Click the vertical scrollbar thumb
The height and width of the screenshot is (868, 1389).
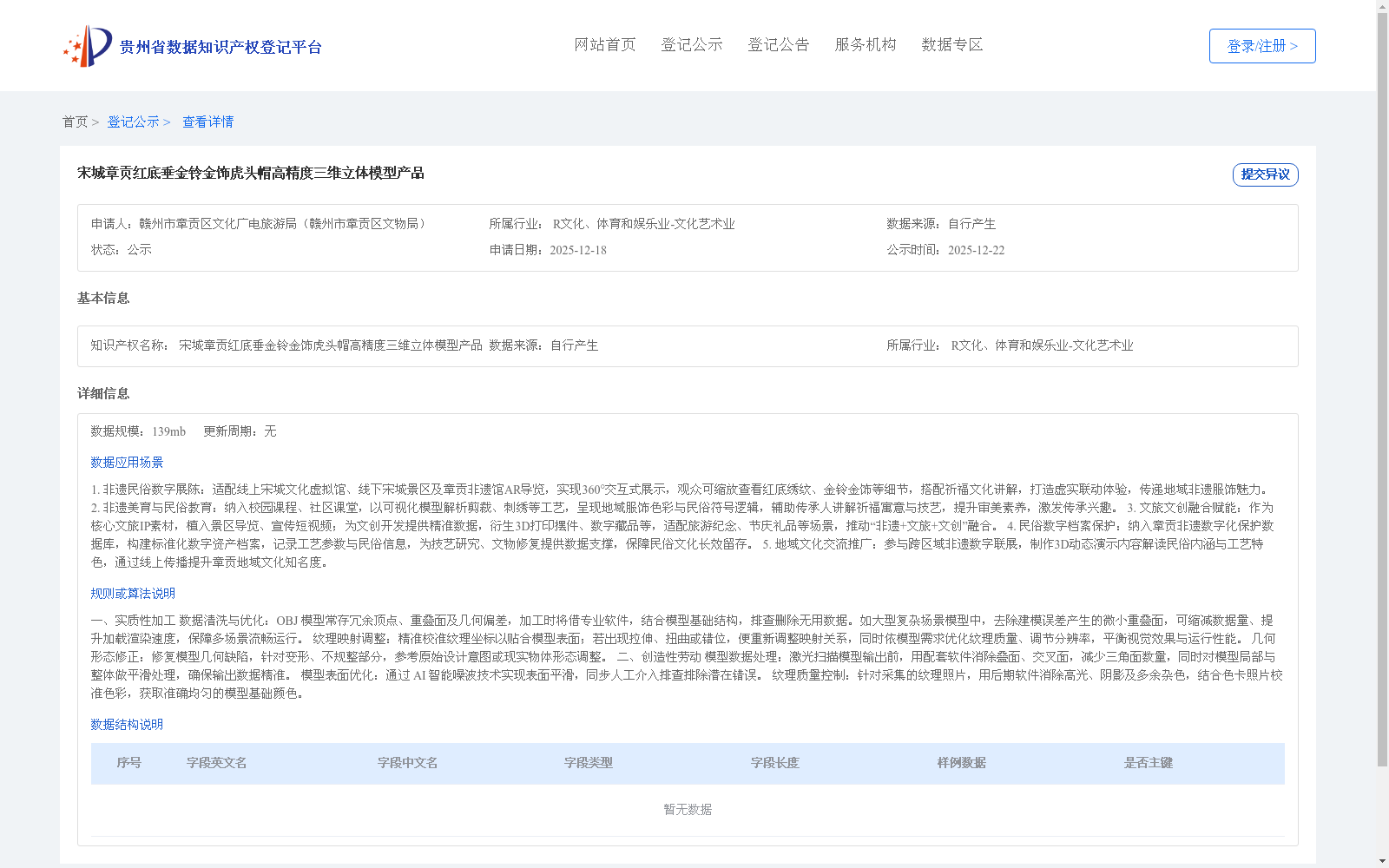1382,391
